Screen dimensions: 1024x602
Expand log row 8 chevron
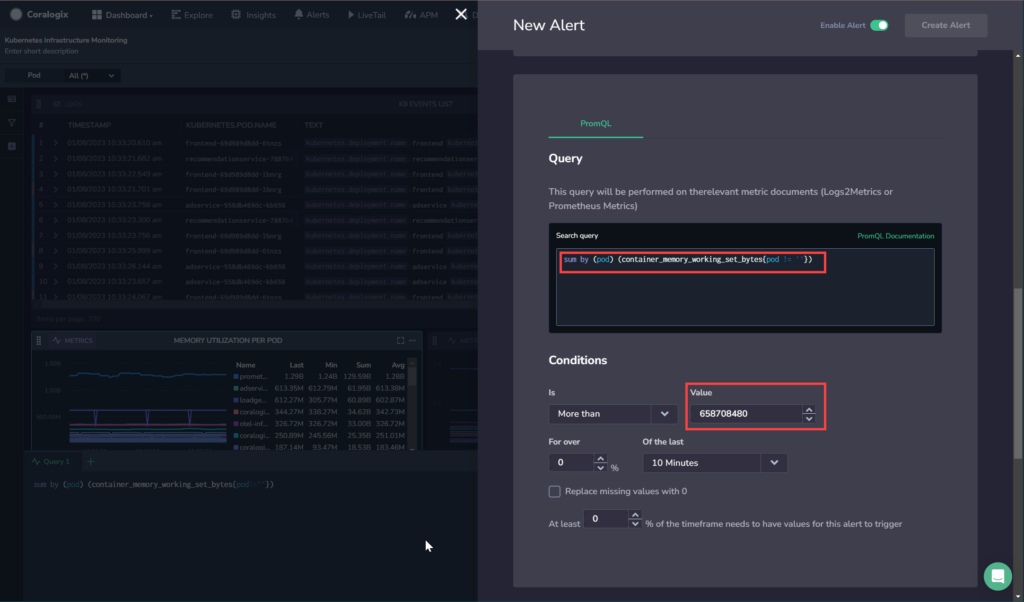pyautogui.click(x=56, y=251)
